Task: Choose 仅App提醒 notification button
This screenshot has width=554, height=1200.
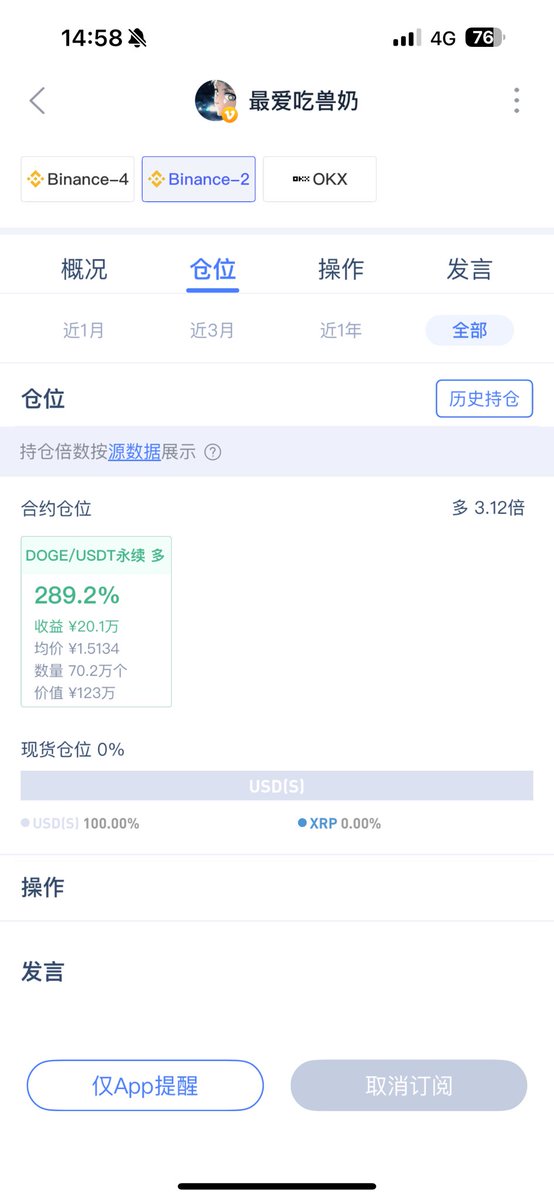Action: click(145, 1086)
